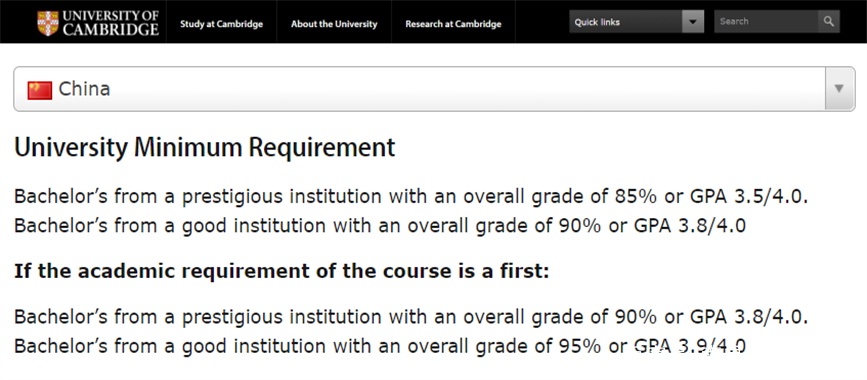The image size is (867, 380).
Task: Open the Quick links arrow button
Action: coord(693,22)
